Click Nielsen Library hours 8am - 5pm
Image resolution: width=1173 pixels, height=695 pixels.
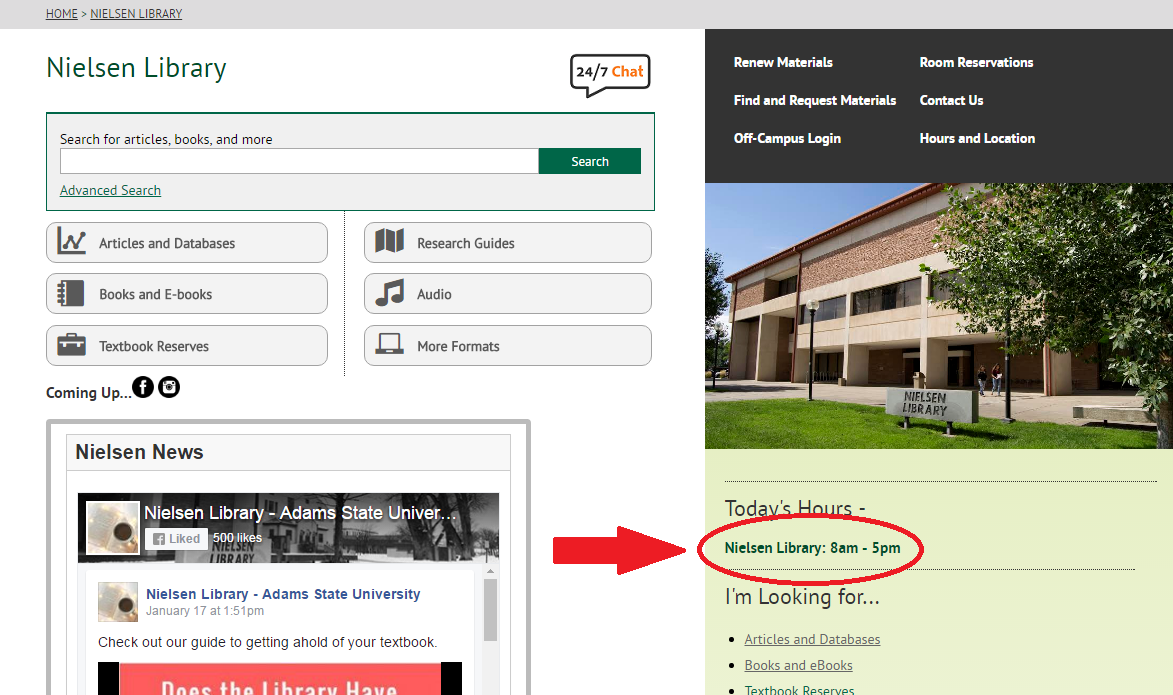tap(812, 548)
